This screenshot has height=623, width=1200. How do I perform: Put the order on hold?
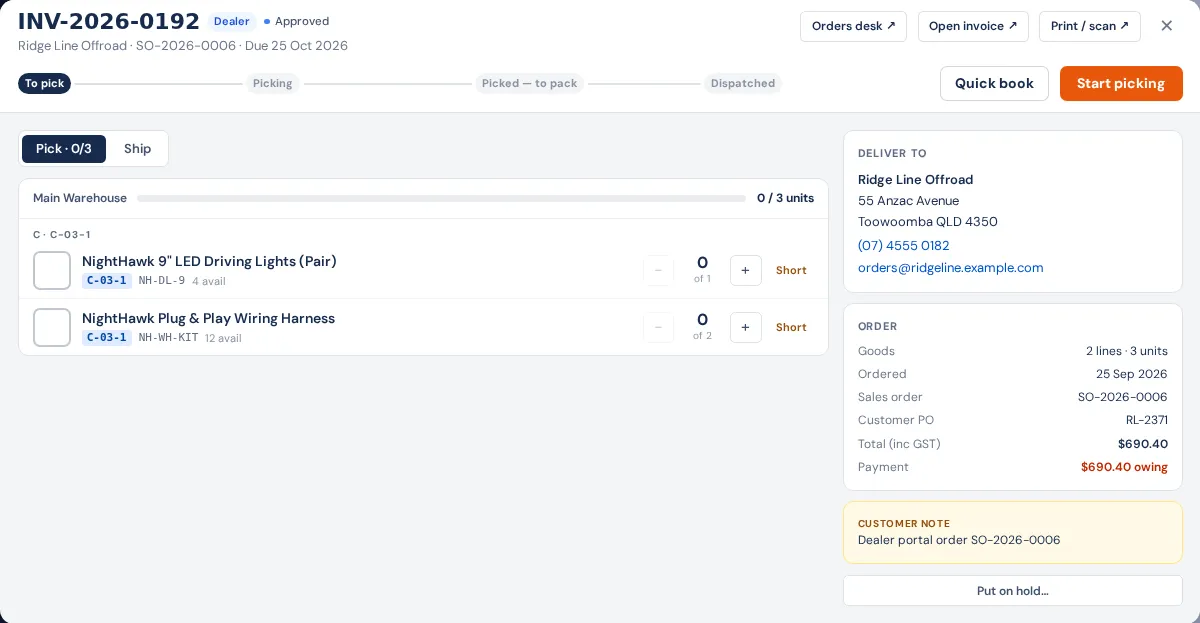(1013, 590)
